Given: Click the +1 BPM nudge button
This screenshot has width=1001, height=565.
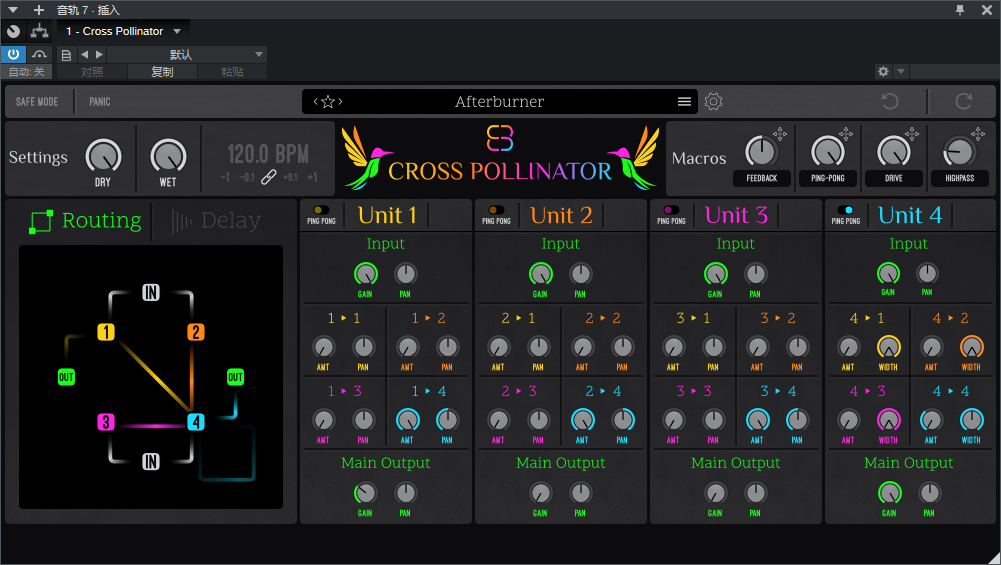Looking at the screenshot, I should click(312, 177).
